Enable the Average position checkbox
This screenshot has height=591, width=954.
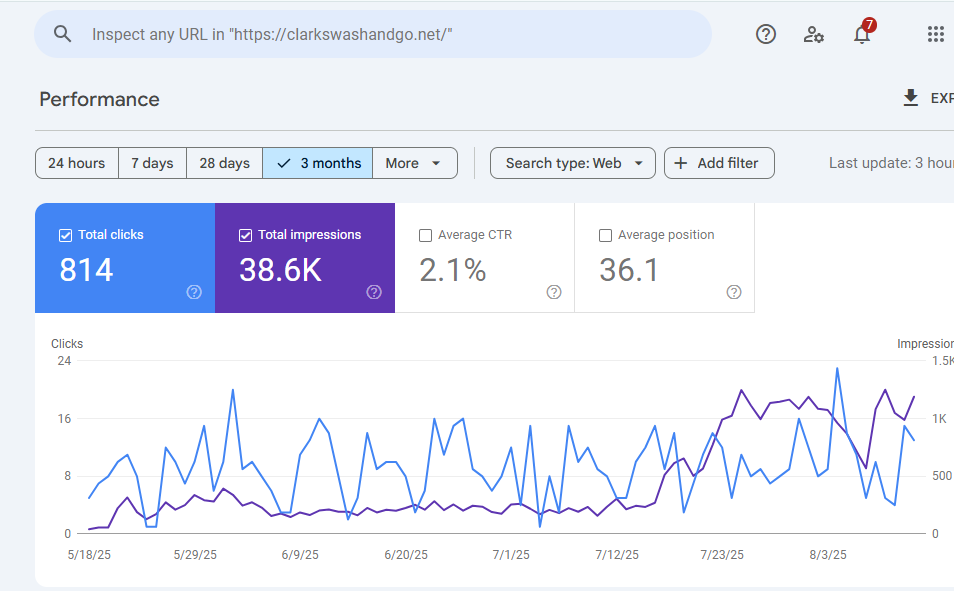(605, 235)
